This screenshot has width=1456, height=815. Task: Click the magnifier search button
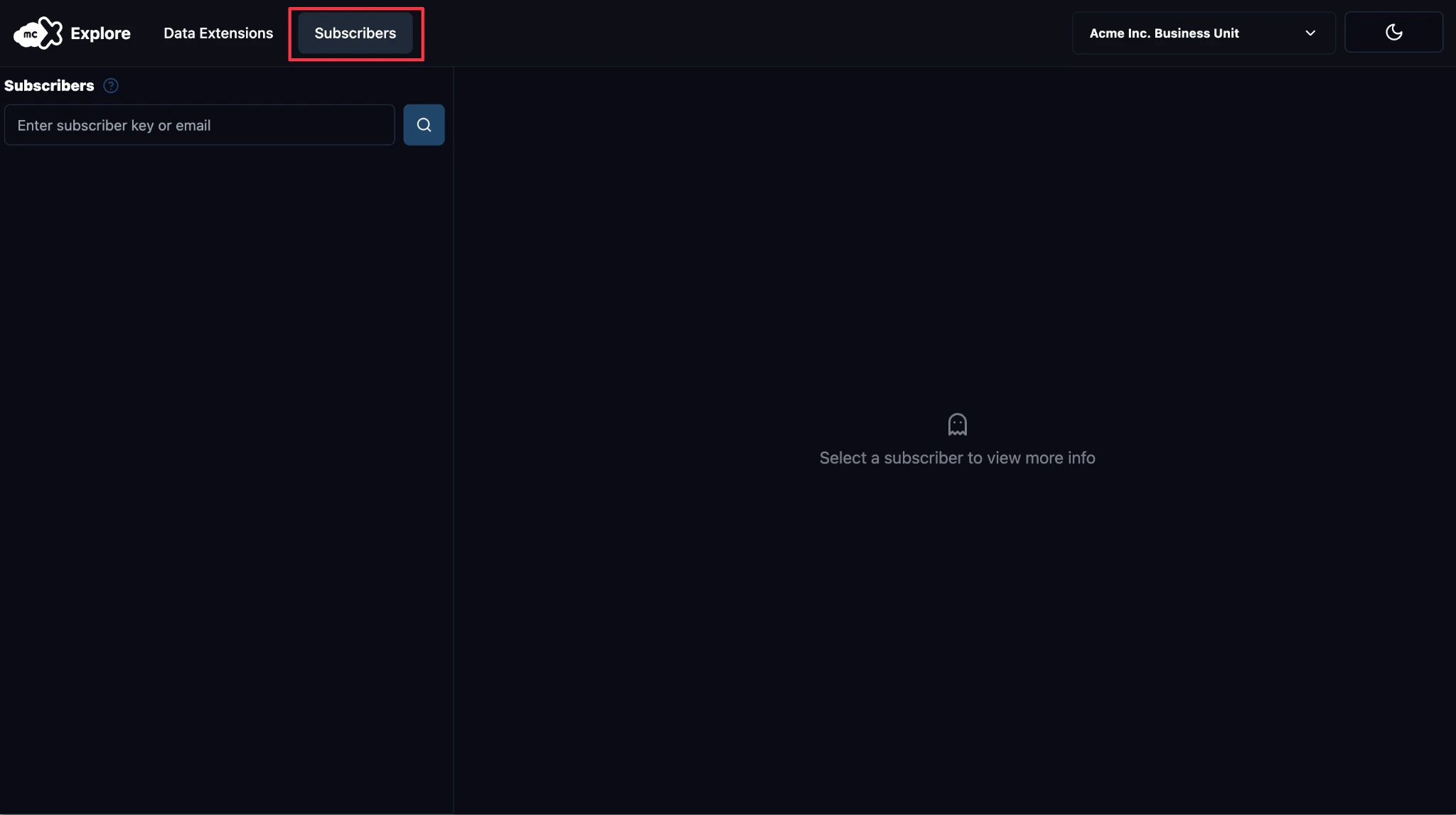coord(424,125)
